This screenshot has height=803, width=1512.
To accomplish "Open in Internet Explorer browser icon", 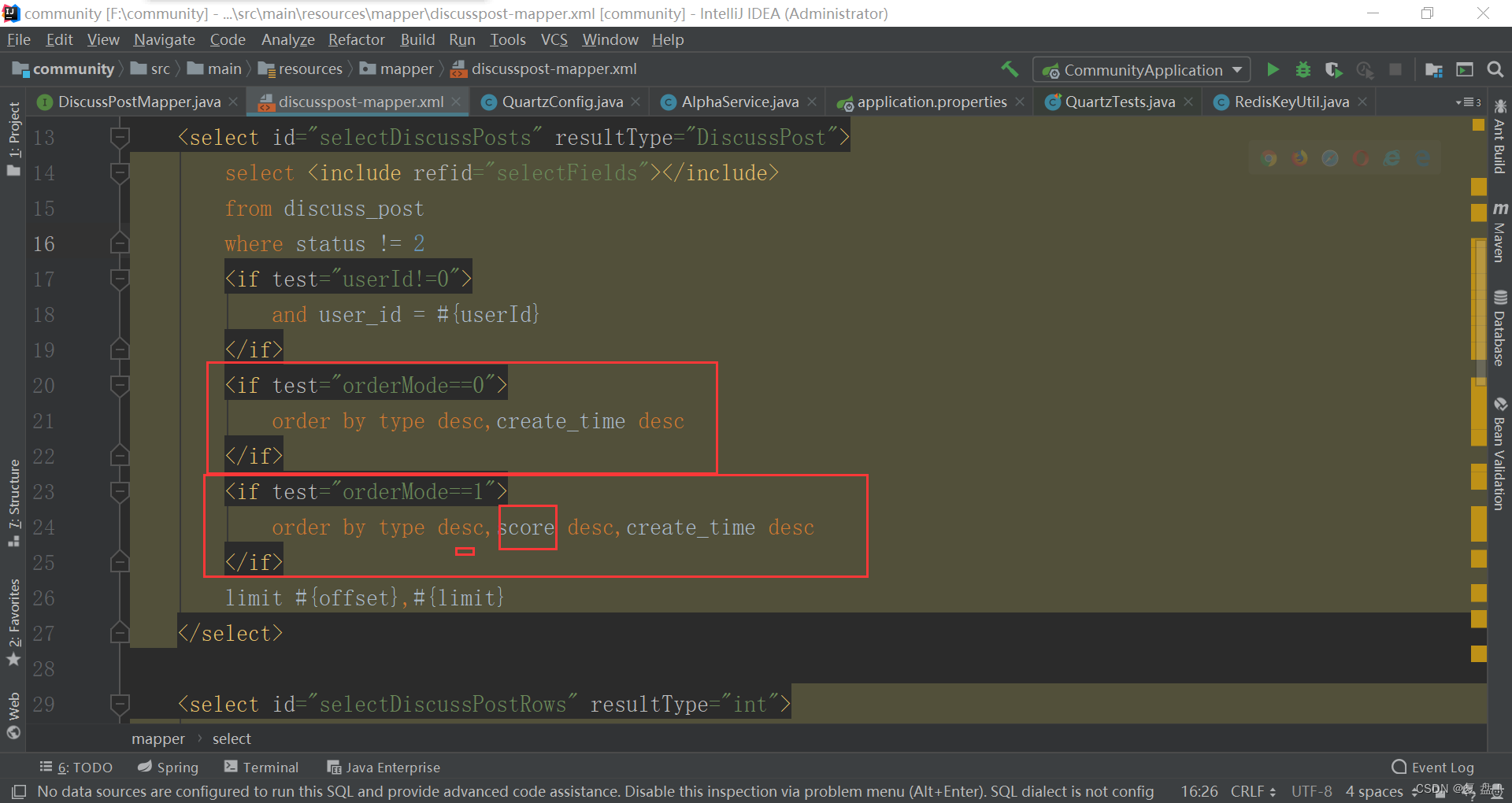I will coord(1392,158).
